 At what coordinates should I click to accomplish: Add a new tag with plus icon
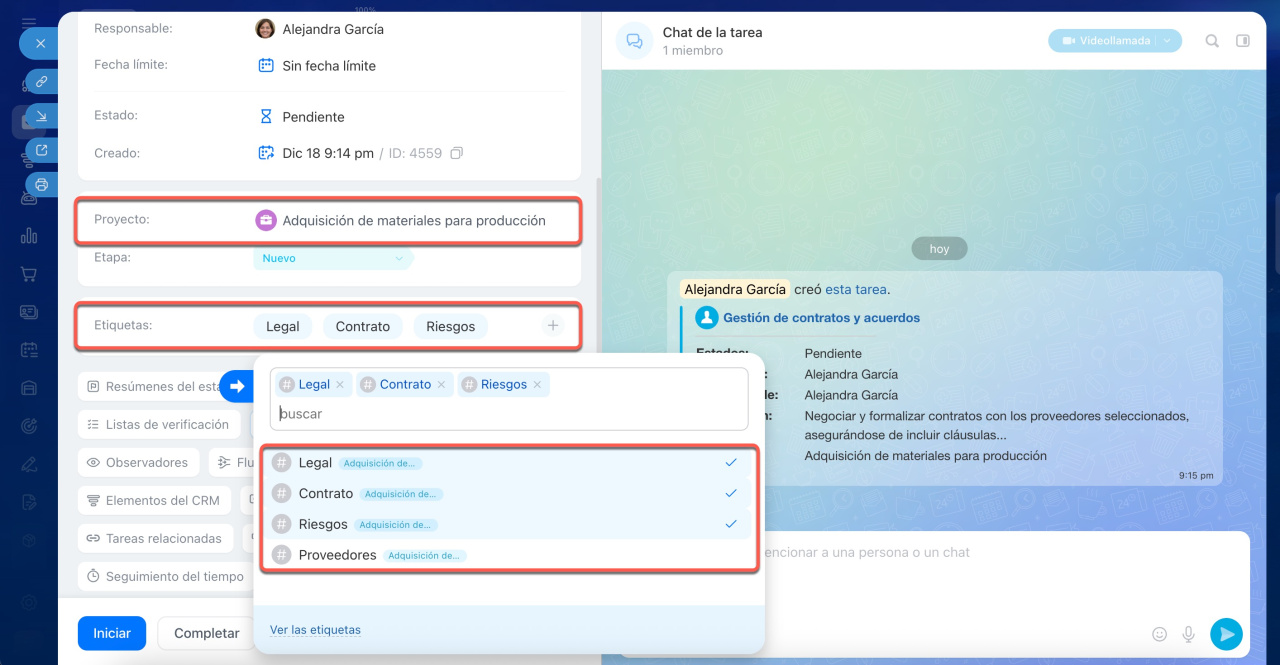pyautogui.click(x=553, y=326)
